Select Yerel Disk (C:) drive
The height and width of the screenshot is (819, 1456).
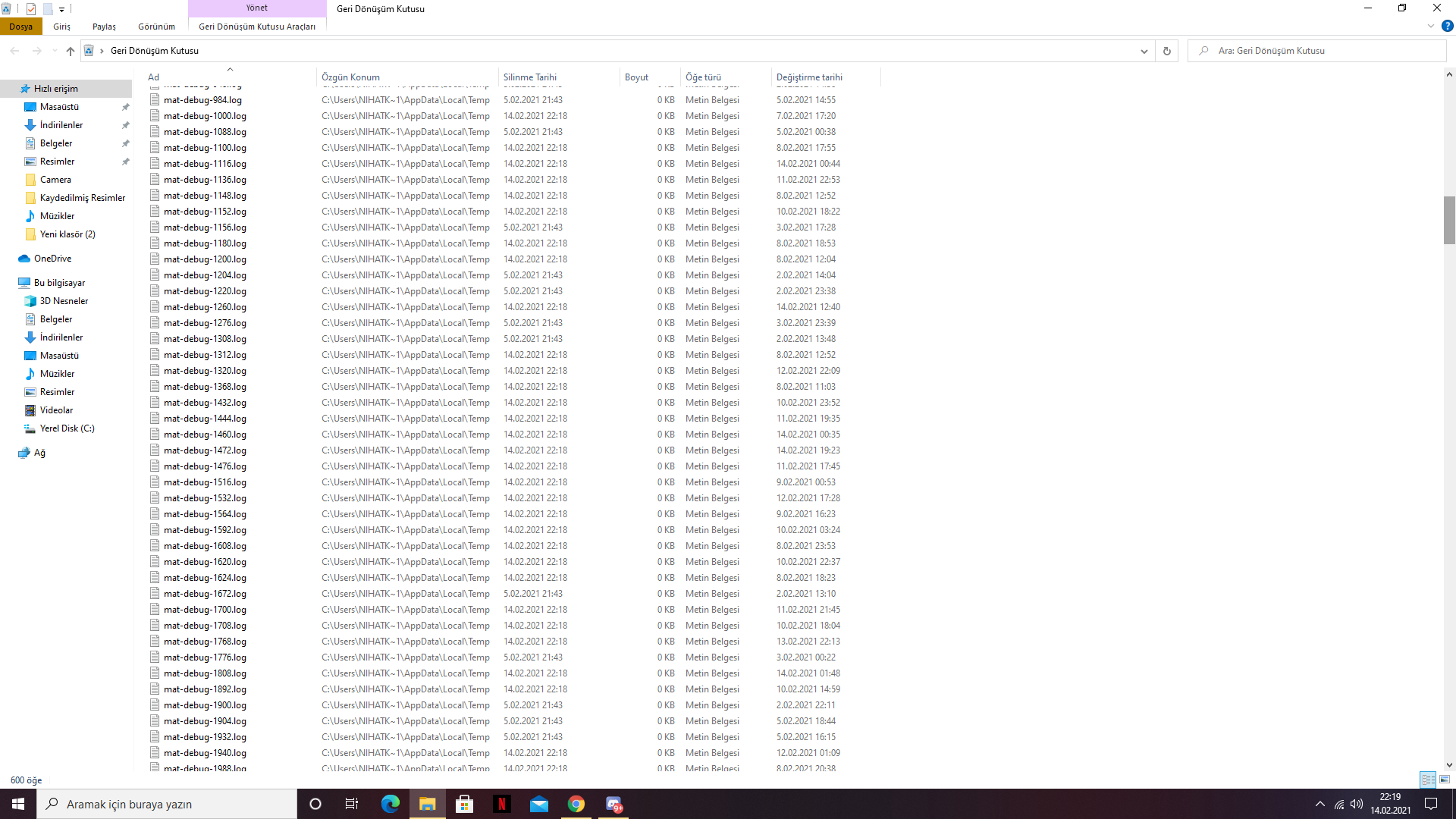tap(67, 428)
